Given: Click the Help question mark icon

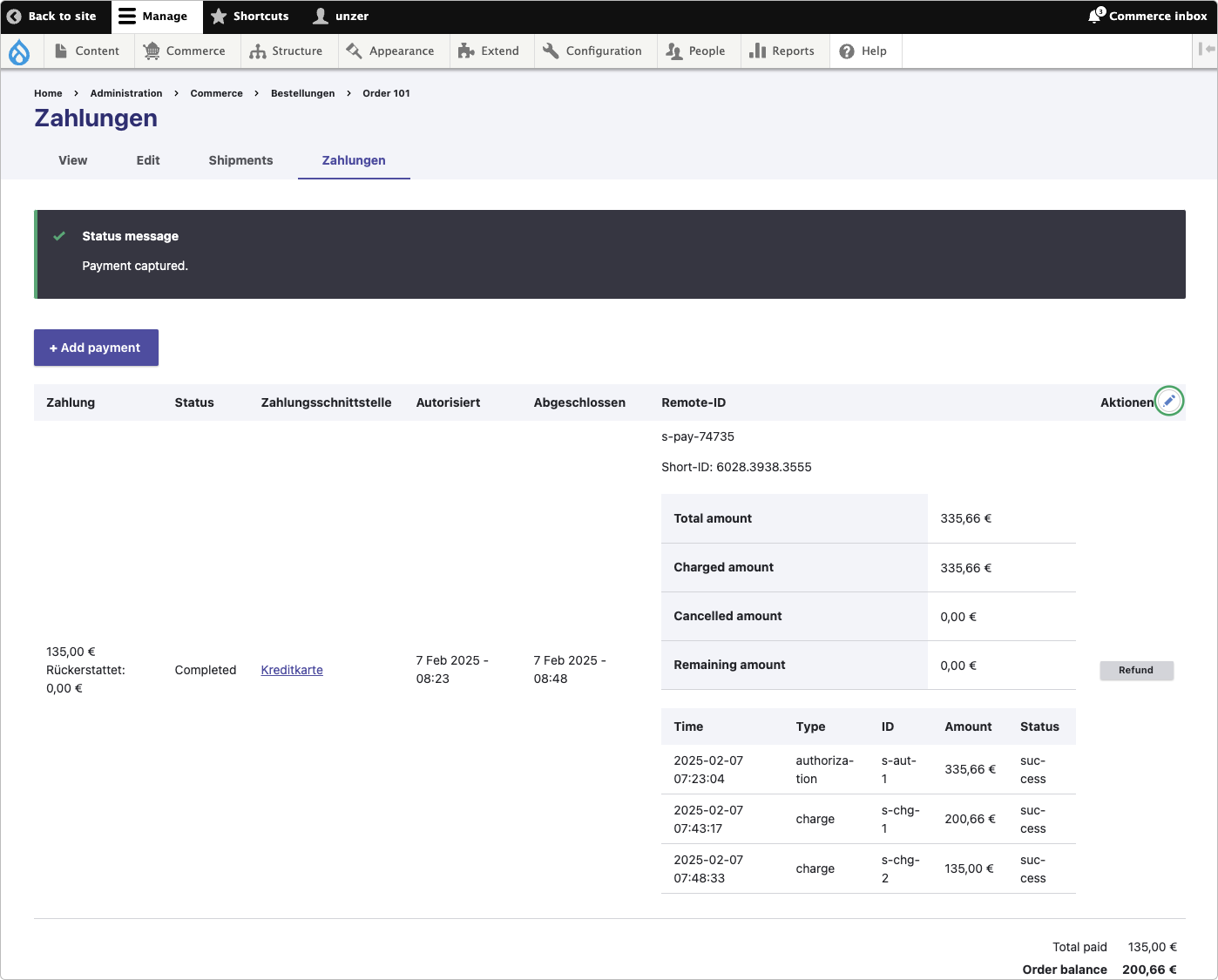Looking at the screenshot, I should pos(847,51).
